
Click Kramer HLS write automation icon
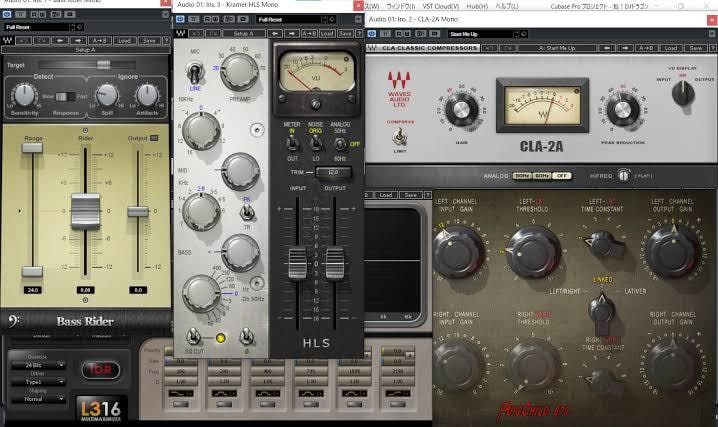pyautogui.click(x=215, y=19)
